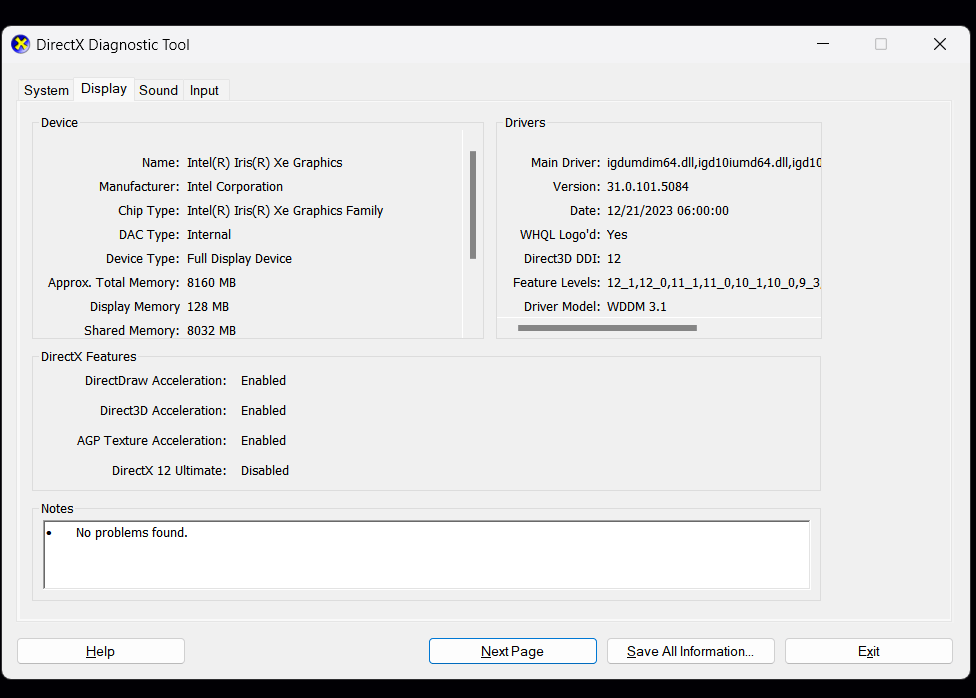
Task: Open the Sound tab
Action: (x=158, y=90)
